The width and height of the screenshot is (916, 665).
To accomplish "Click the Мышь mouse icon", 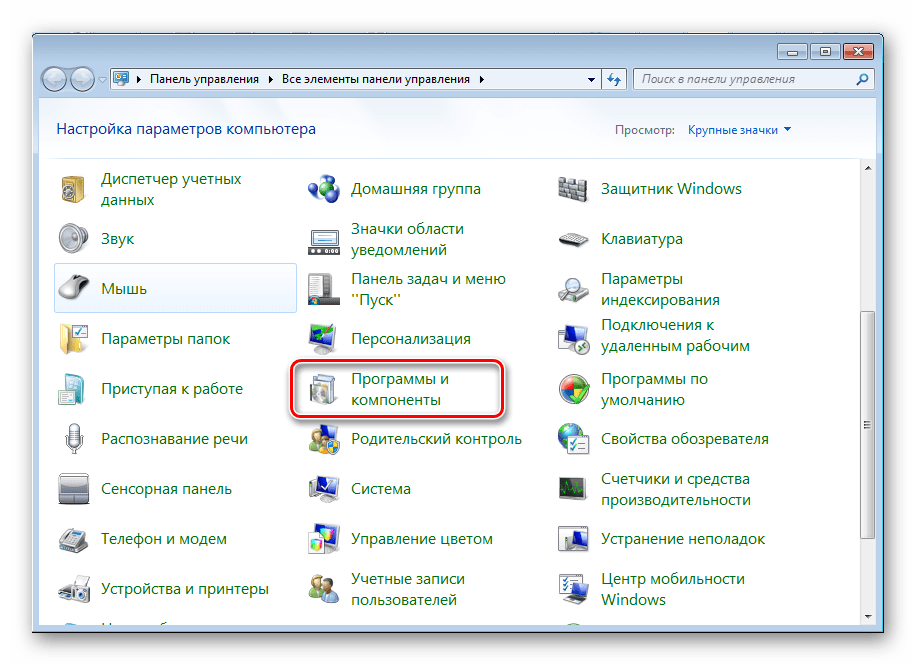I will (75, 289).
